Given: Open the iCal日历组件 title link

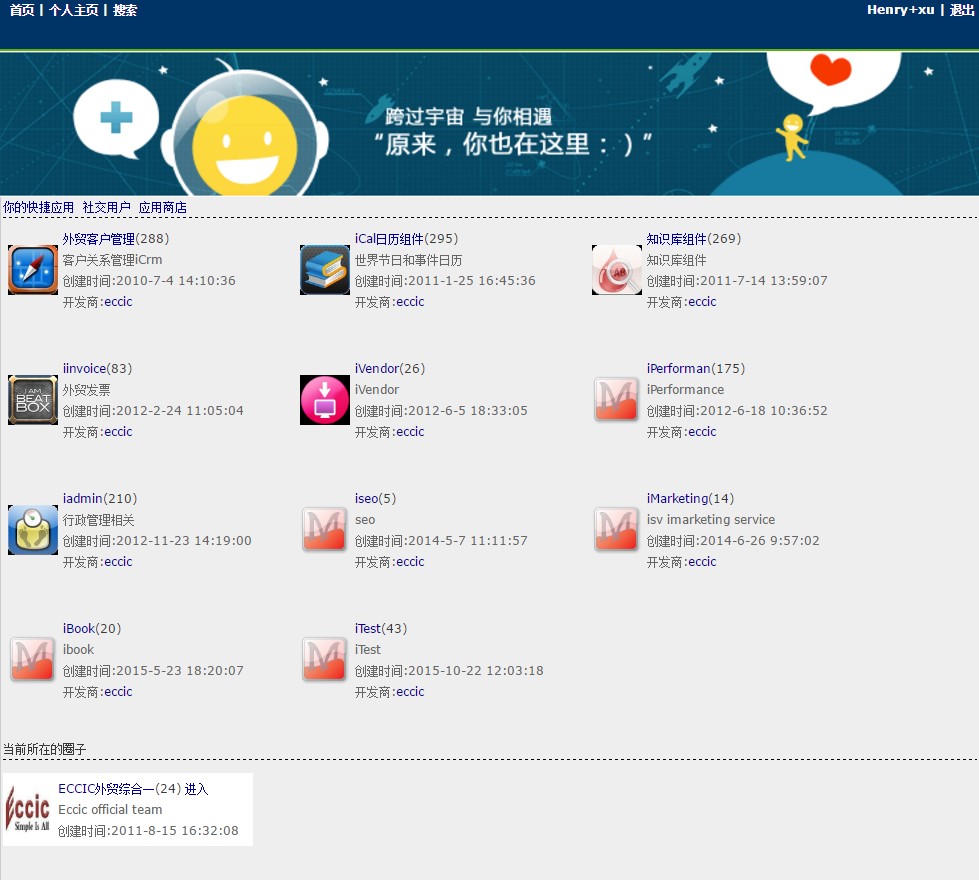Looking at the screenshot, I should [x=389, y=239].
